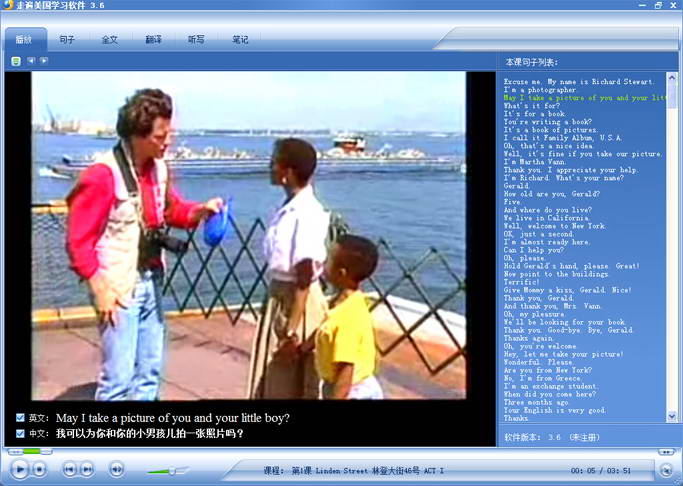Select sentence 'I'm almost ready here.'
The image size is (683, 486).
[x=547, y=242]
